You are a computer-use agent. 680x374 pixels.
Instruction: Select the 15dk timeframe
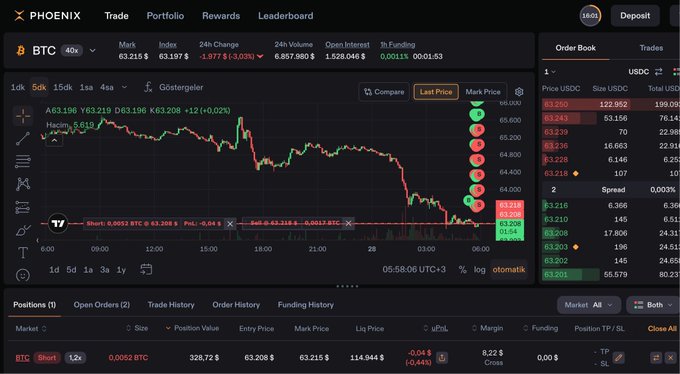pyautogui.click(x=63, y=87)
